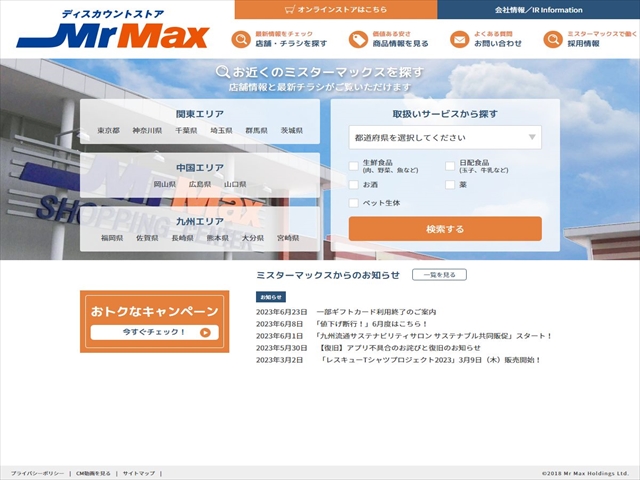Click the campaign play arrow icon
This screenshot has height=480, width=640.
tap(205, 333)
